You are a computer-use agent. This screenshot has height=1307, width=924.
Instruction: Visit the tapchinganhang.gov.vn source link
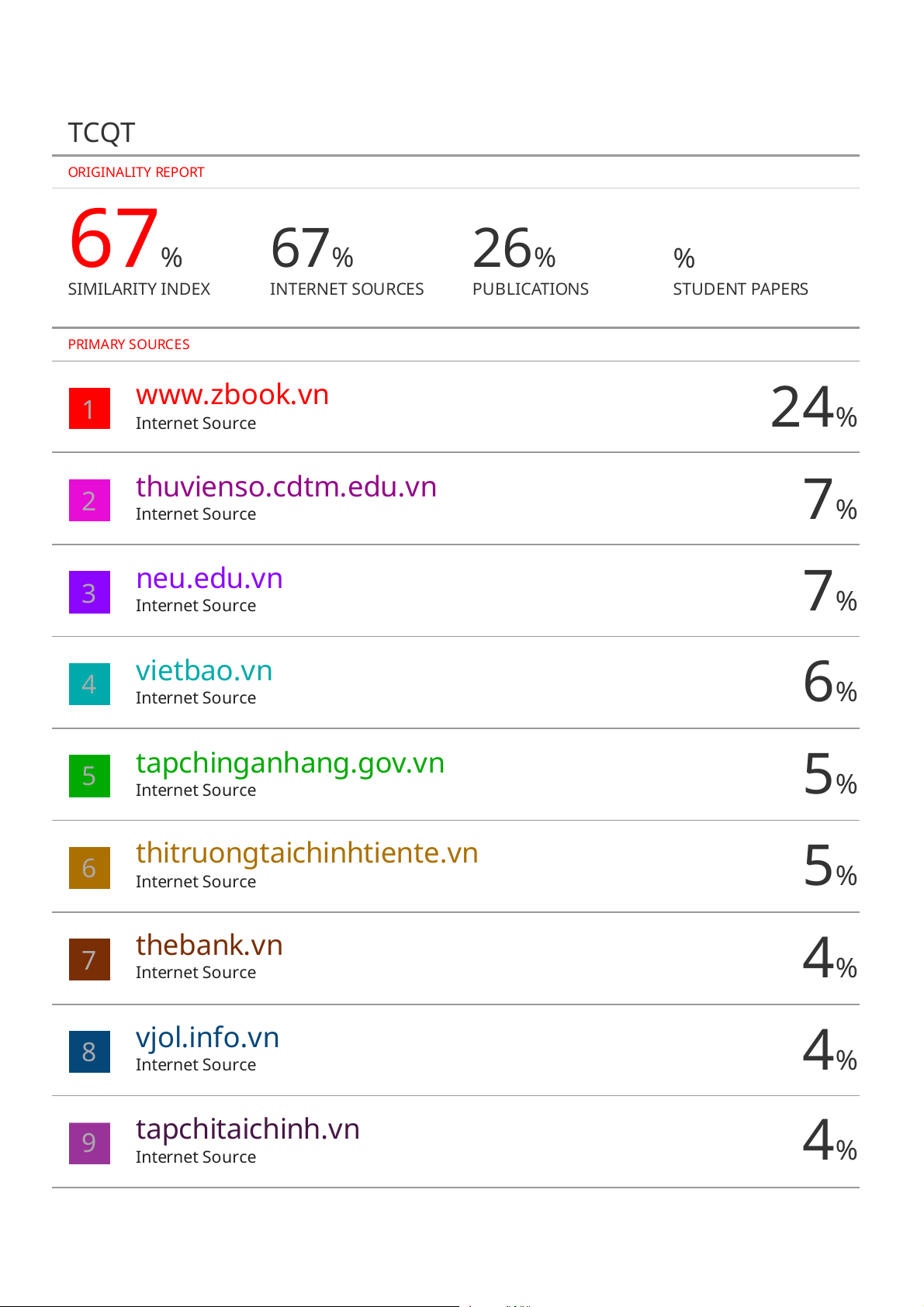[x=289, y=762]
